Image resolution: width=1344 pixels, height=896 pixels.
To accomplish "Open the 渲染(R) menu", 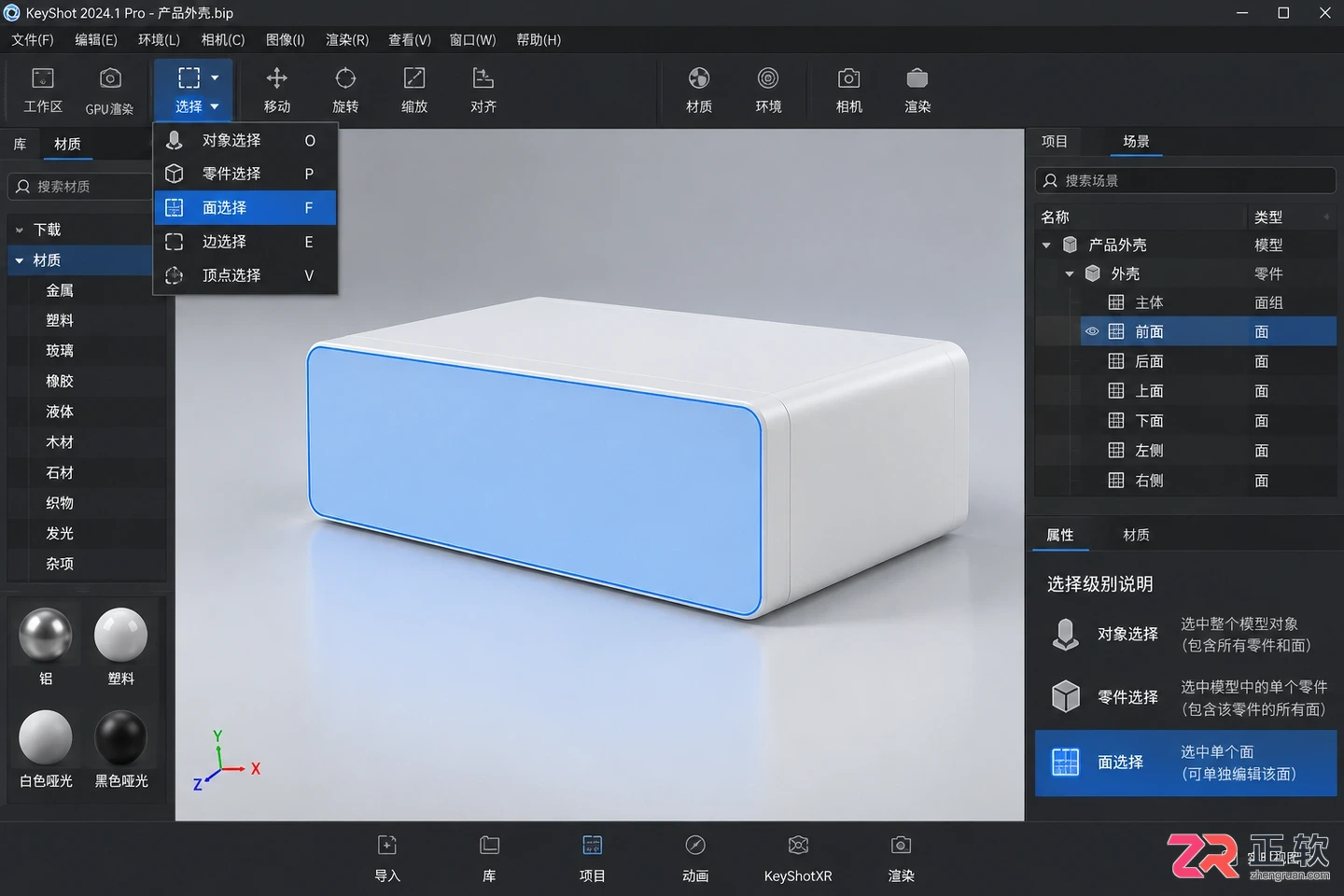I will pyautogui.click(x=347, y=40).
